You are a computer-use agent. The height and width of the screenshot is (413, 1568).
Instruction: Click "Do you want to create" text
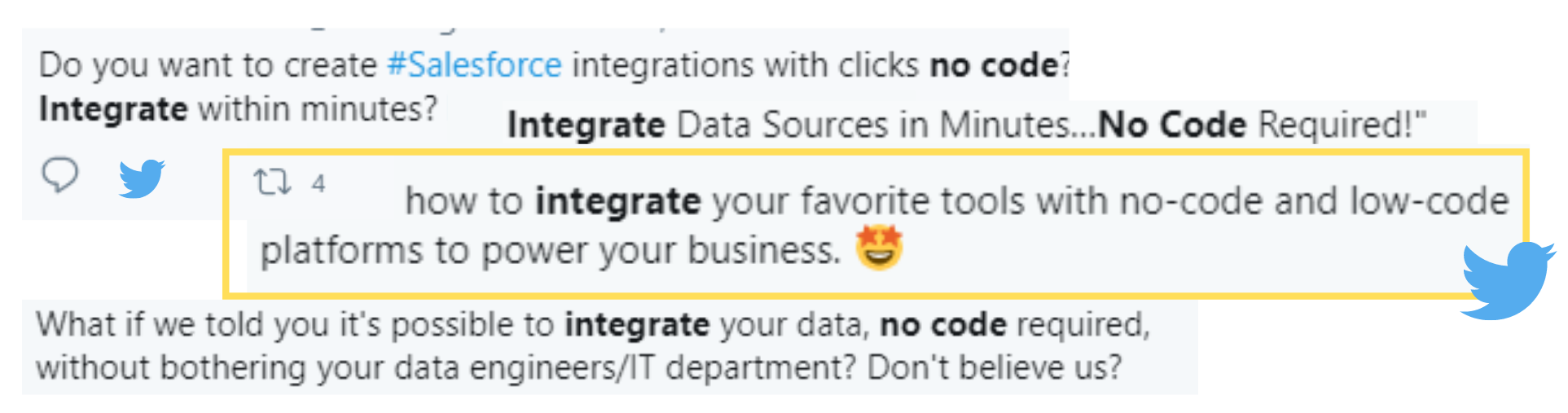(208, 65)
